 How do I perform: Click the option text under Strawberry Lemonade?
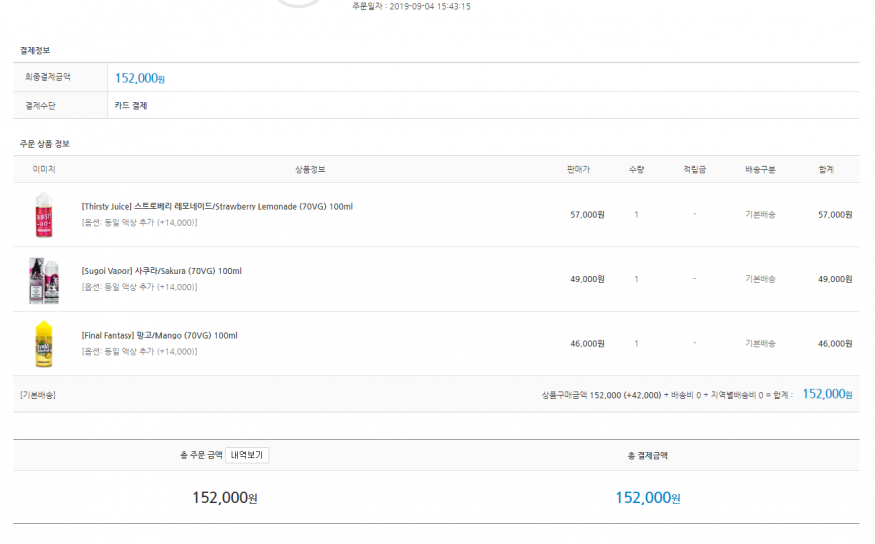click(139, 222)
